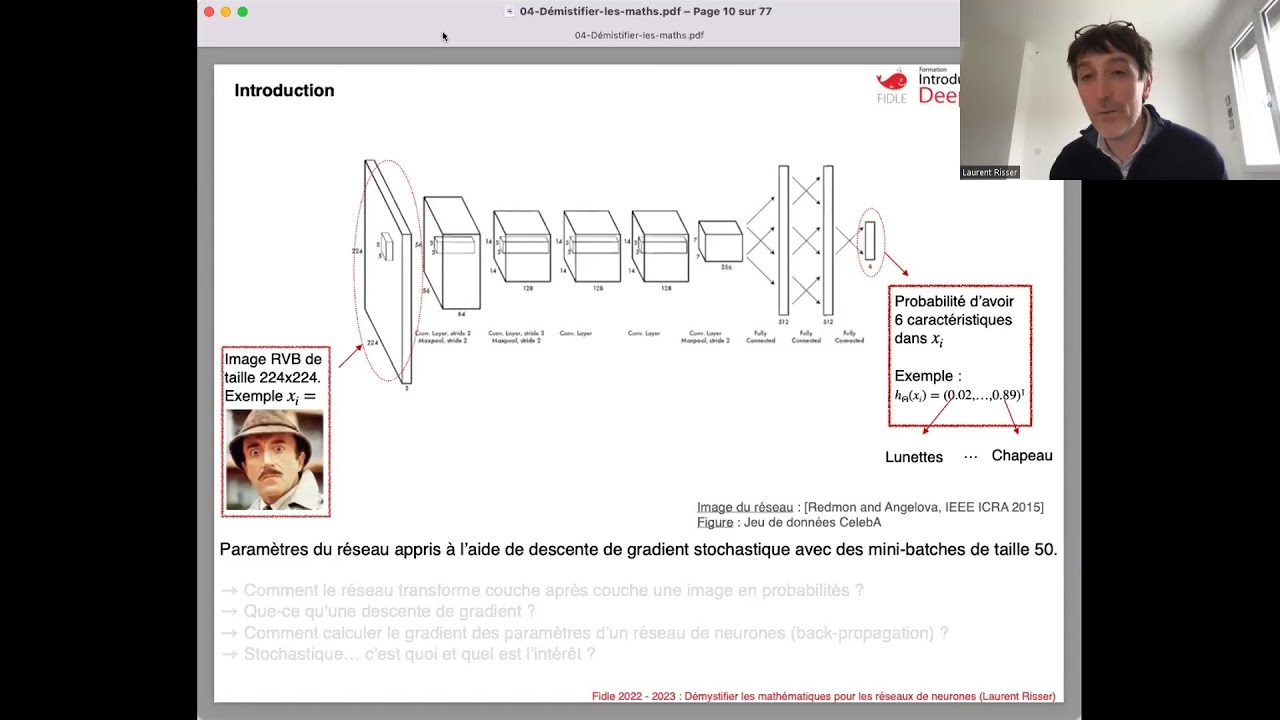This screenshot has height=720, width=1280.
Task: Minimize the PDF window with yellow button
Action: (x=226, y=12)
